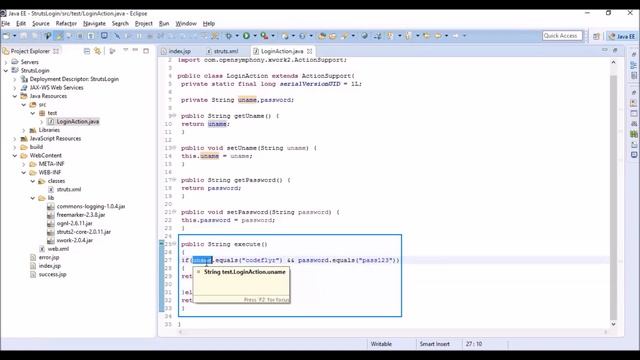The width and height of the screenshot is (640, 360).
Task: Expand Deployment Descriptor: StrutsLogin node
Action: pyautogui.click(x=15, y=79)
